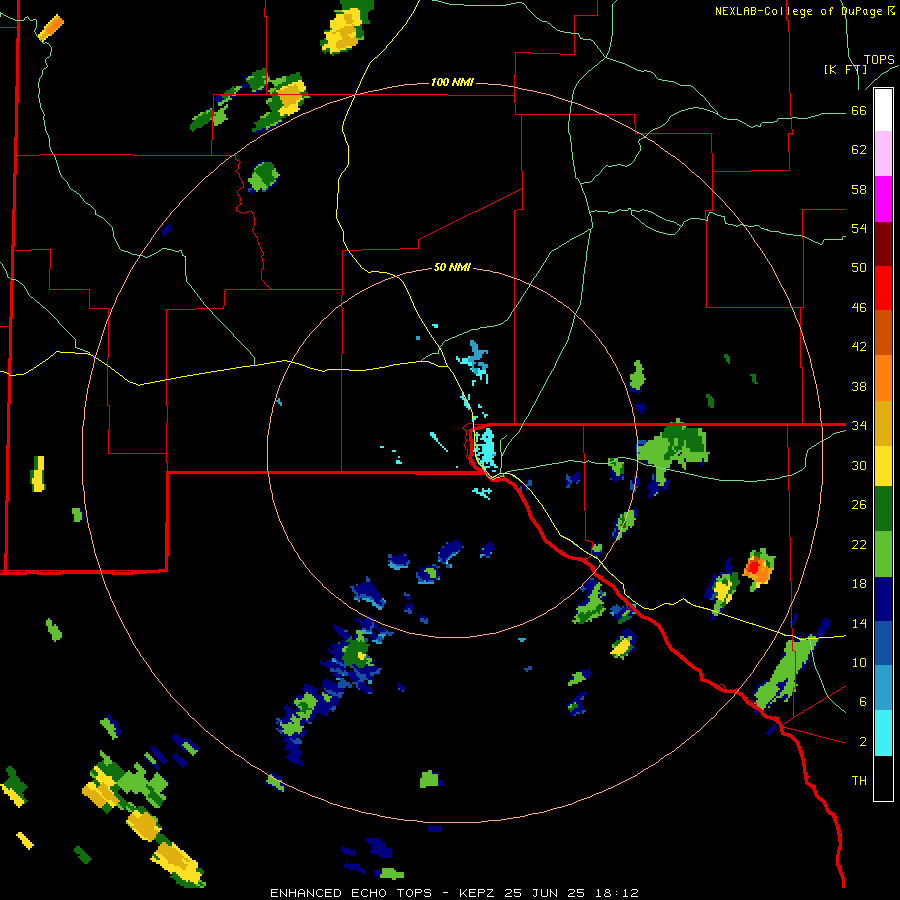
Task: Select the 22 legend value
Action: (859, 544)
